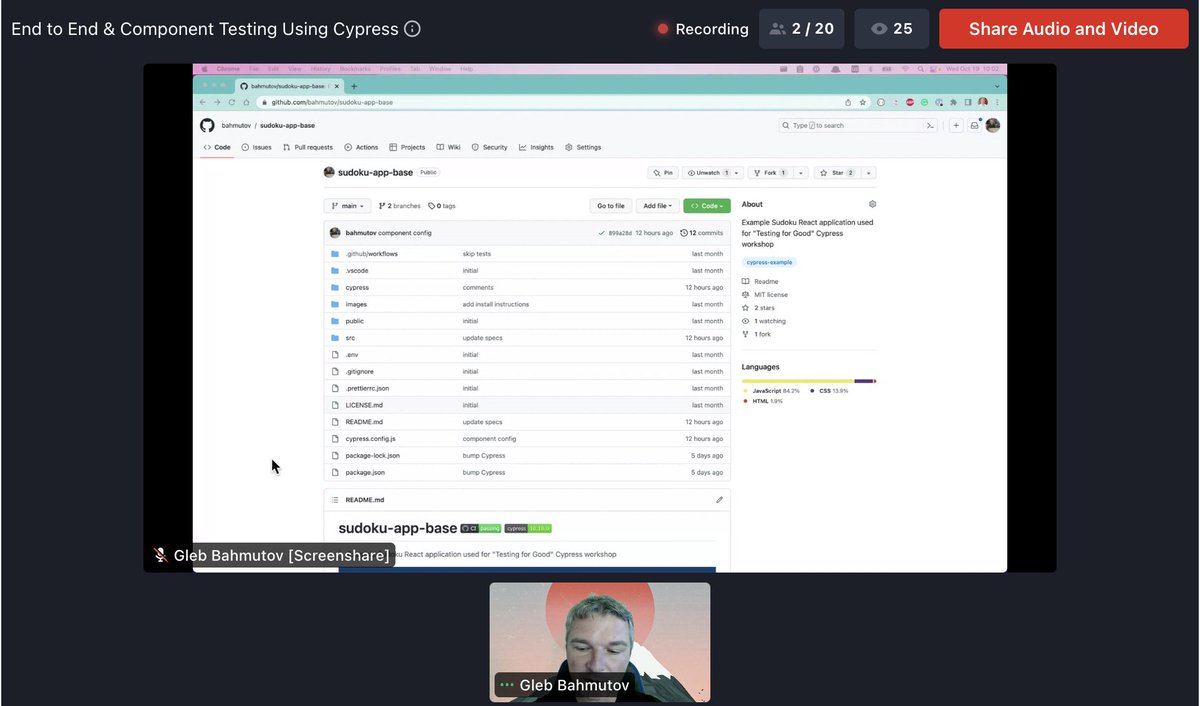Open the .env file
The image size is (1200, 706).
(352, 355)
